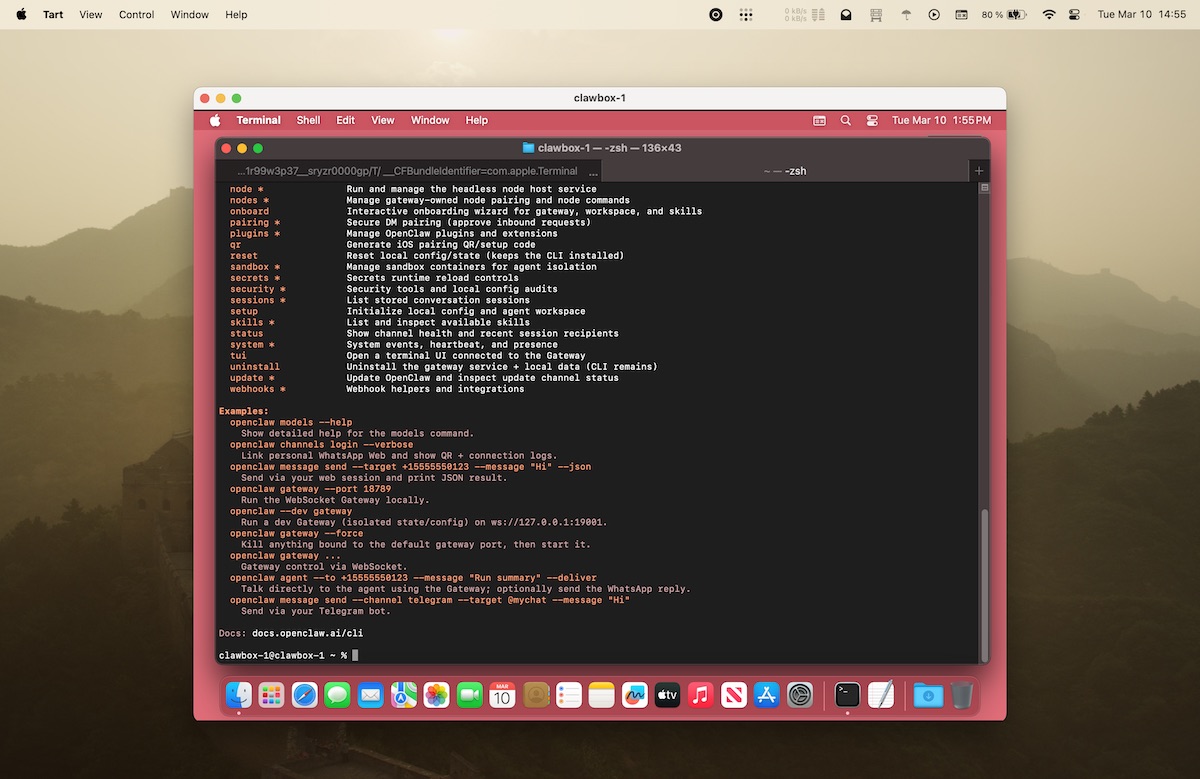Click the Terminal icon in the dock

[x=847, y=695]
